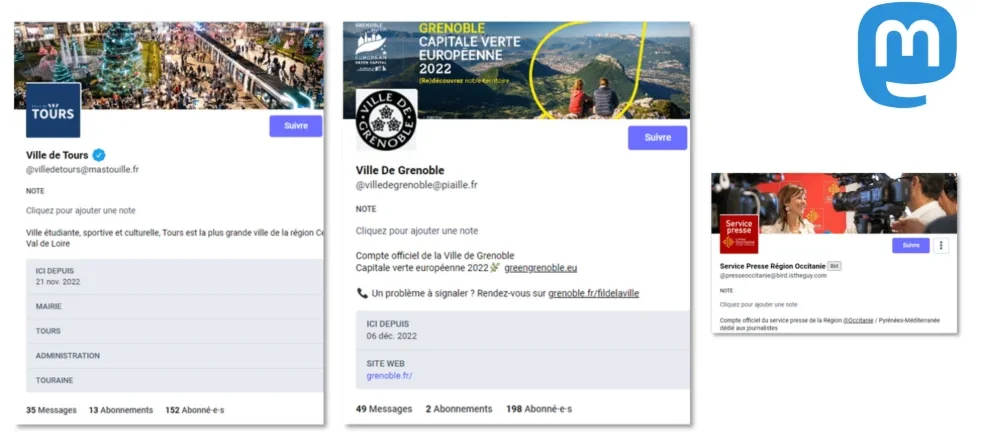View the 49 Messages of Grenoble
This screenshot has width=985, height=438.
[x=384, y=409]
